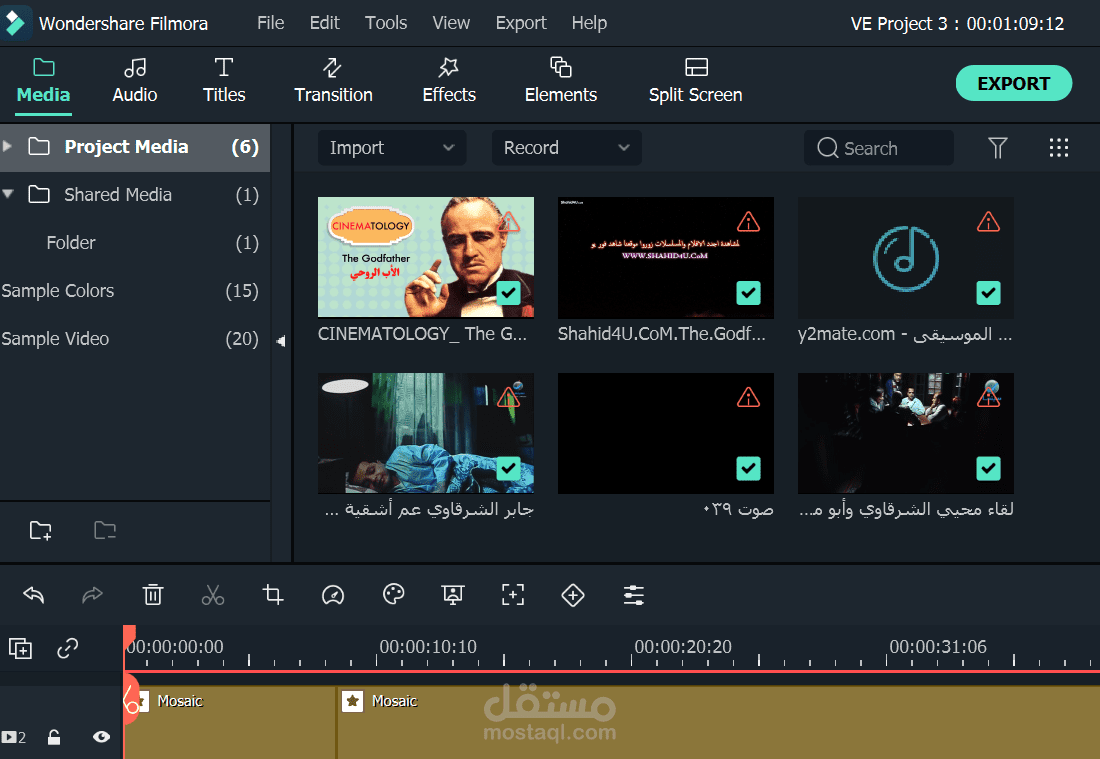Toggle checkmark on صوت ٠٣٩ clip

749,468
